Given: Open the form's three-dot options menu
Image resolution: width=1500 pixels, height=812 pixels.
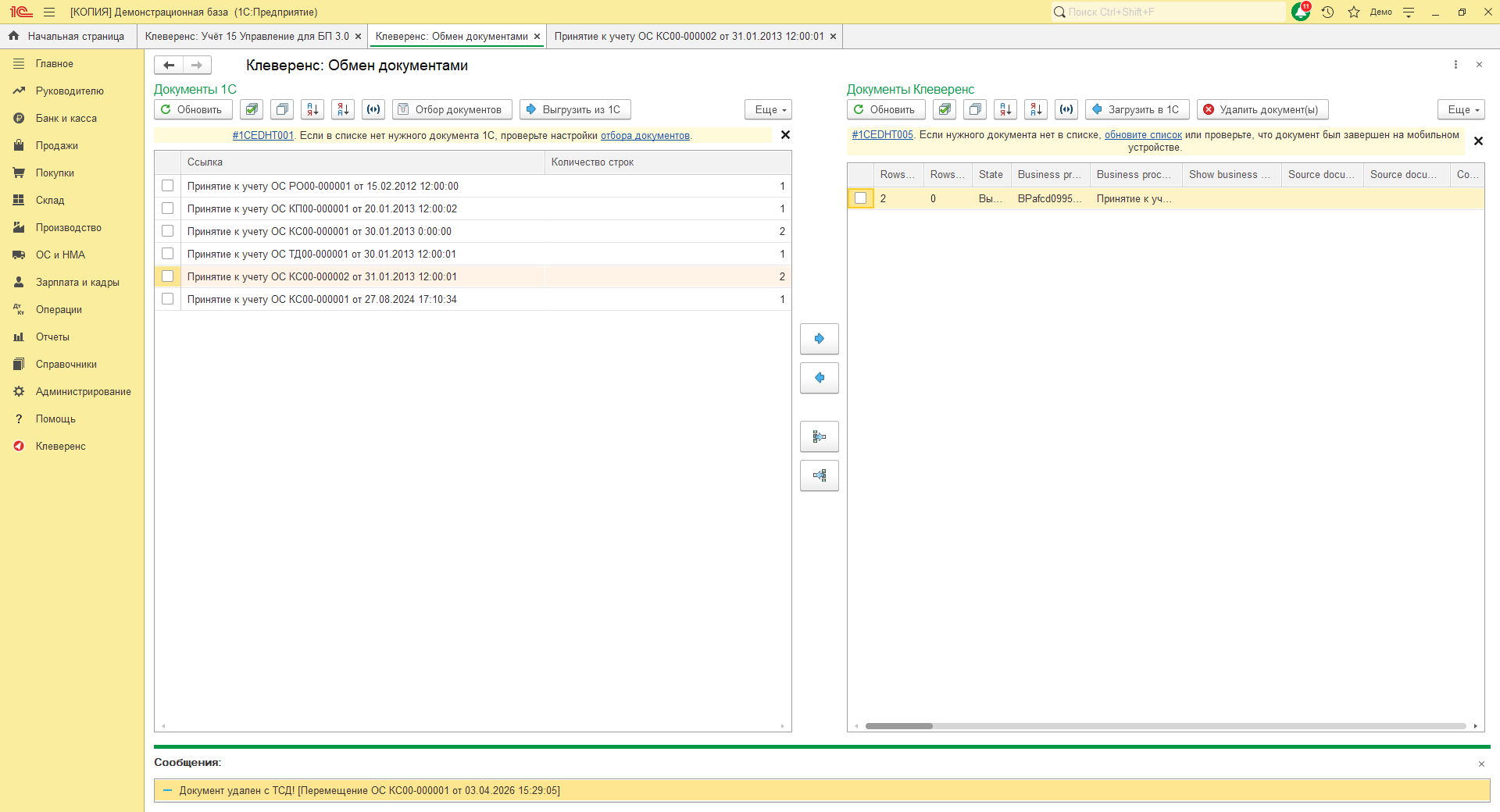Looking at the screenshot, I should [x=1455, y=65].
